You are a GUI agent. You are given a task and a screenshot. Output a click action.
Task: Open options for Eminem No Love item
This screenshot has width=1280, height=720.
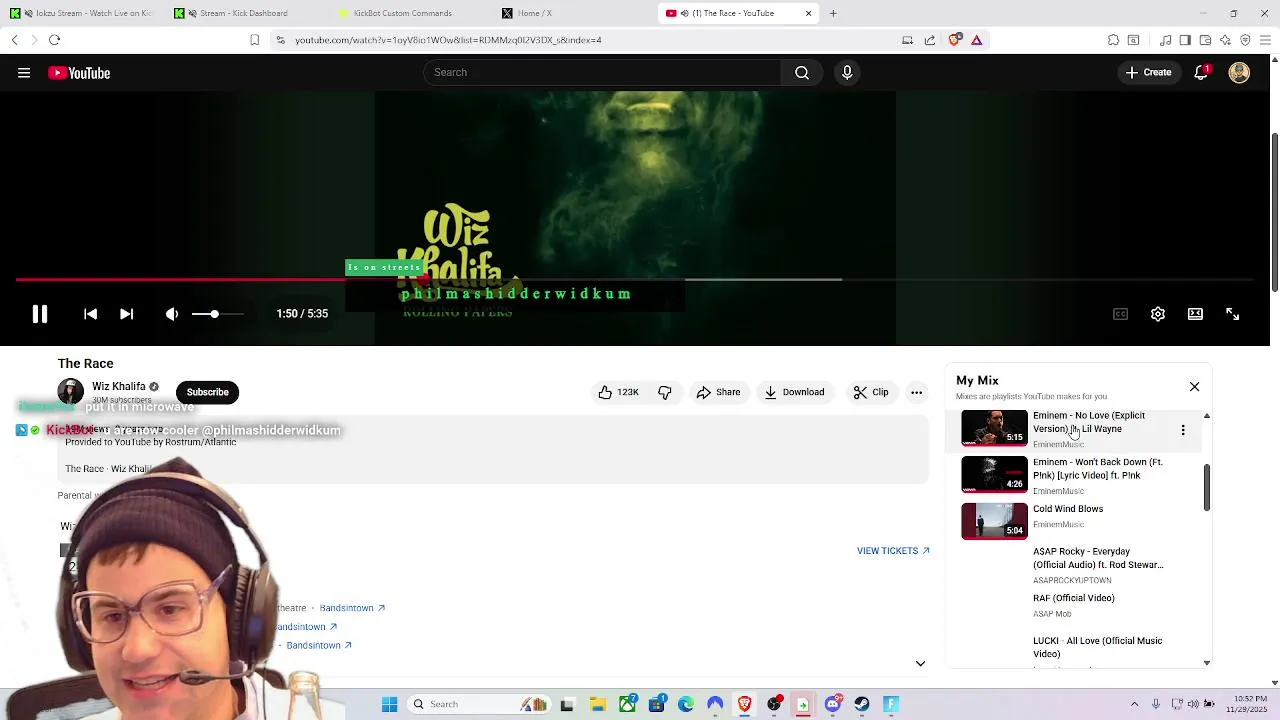[x=1183, y=430]
